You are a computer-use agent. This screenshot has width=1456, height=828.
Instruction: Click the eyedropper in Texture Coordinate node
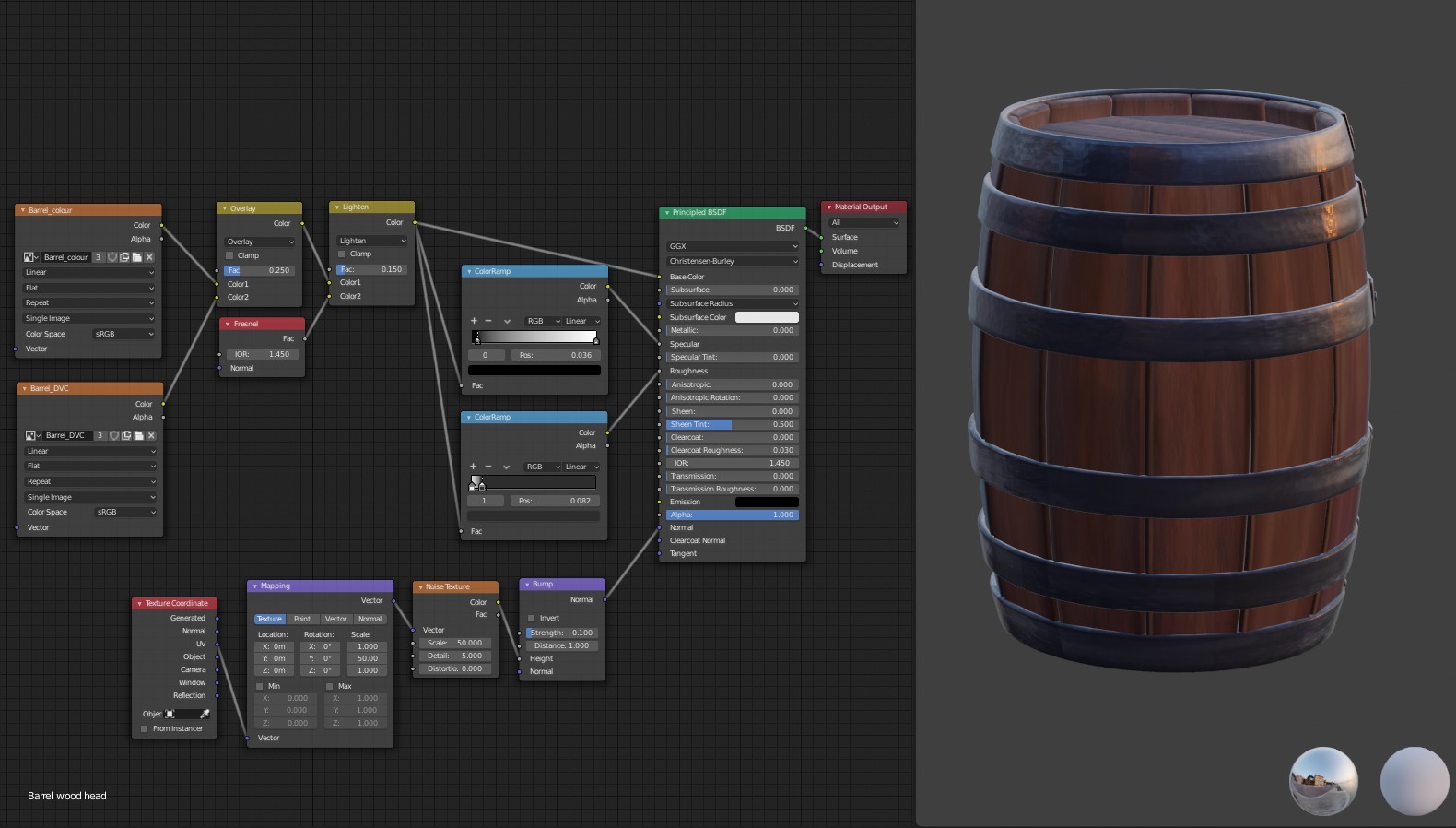(x=205, y=714)
